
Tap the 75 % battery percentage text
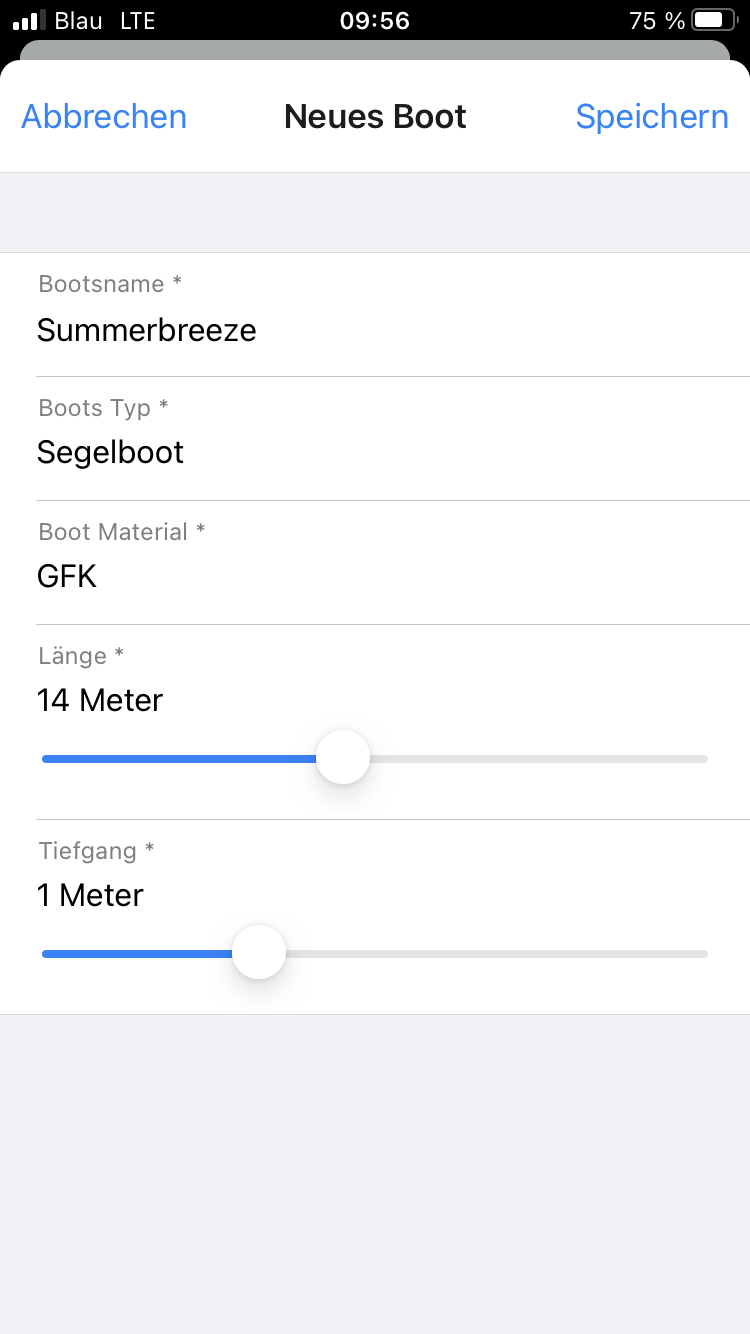657,20
